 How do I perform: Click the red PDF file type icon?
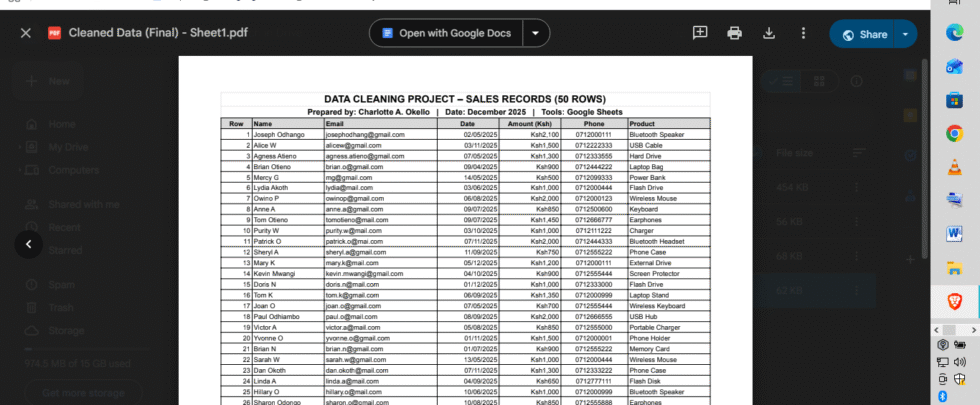point(55,33)
